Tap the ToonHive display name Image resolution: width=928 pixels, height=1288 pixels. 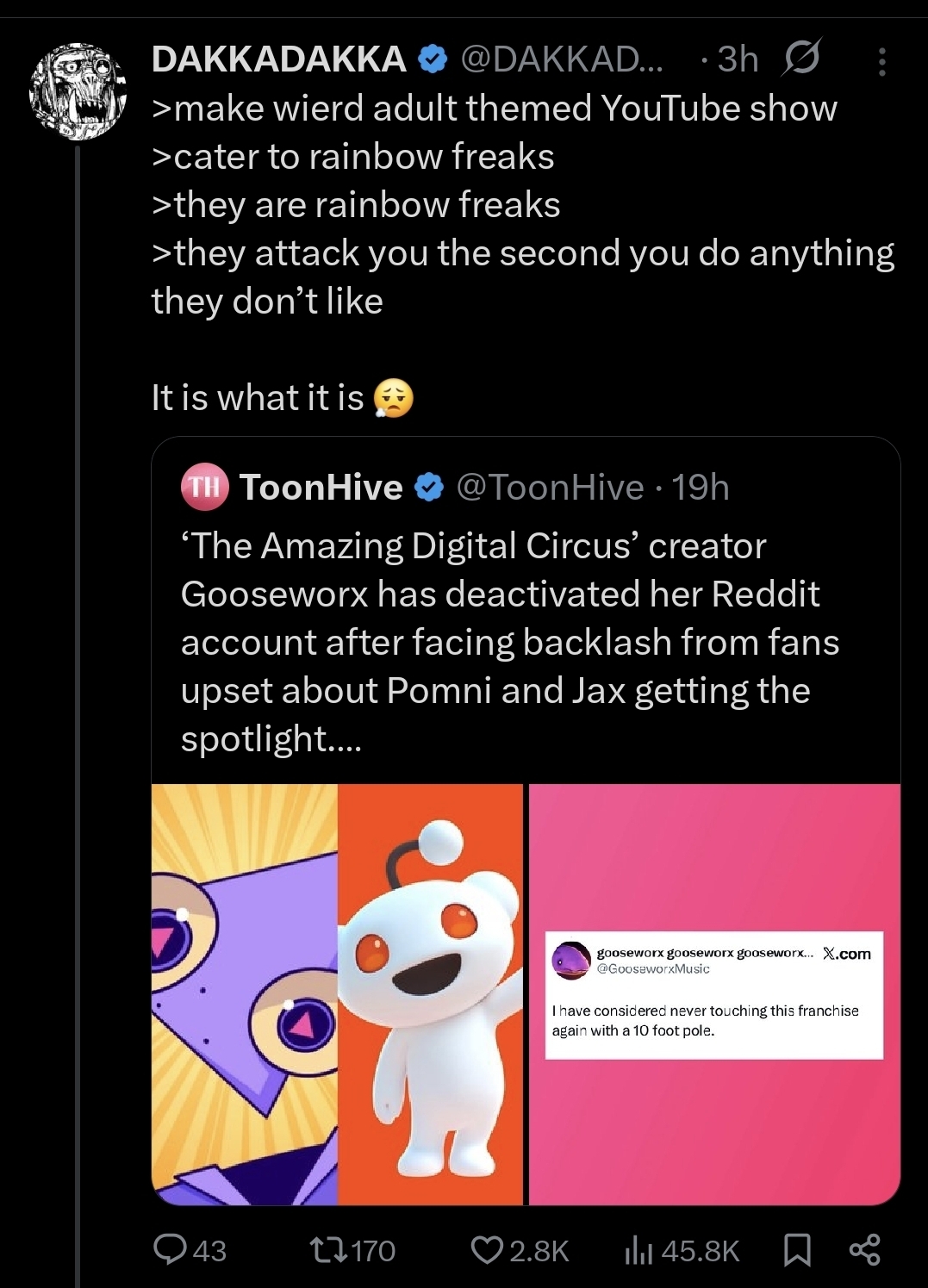point(321,488)
